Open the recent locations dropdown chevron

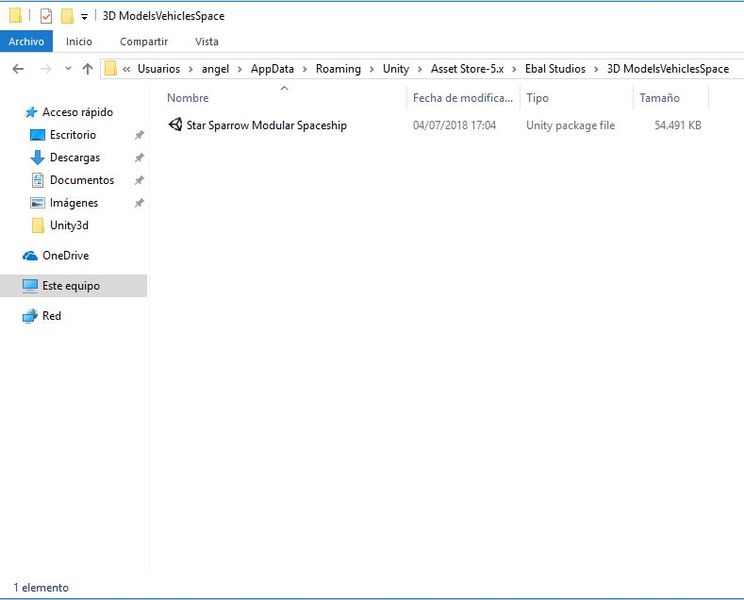click(68, 69)
